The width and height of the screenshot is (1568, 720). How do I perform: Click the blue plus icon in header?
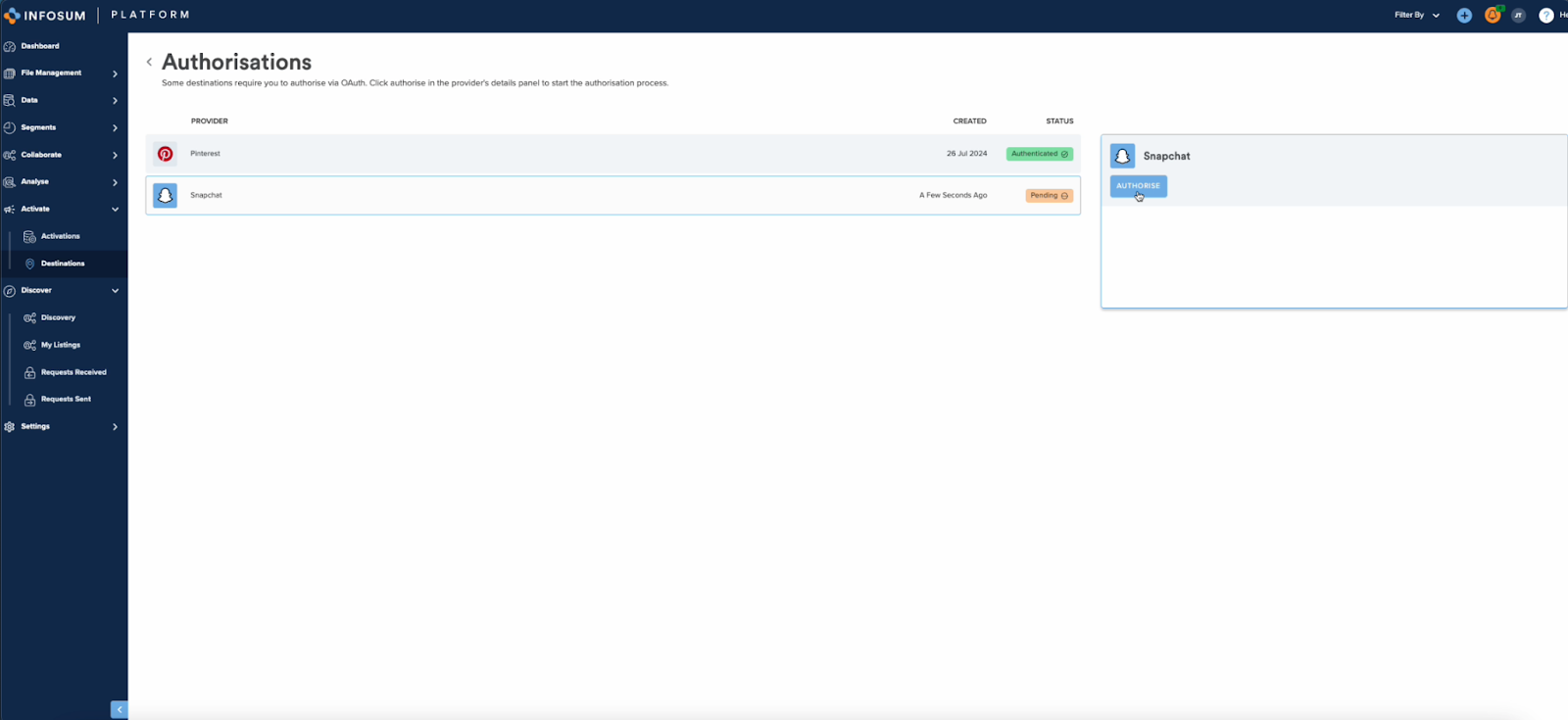pyautogui.click(x=1464, y=16)
